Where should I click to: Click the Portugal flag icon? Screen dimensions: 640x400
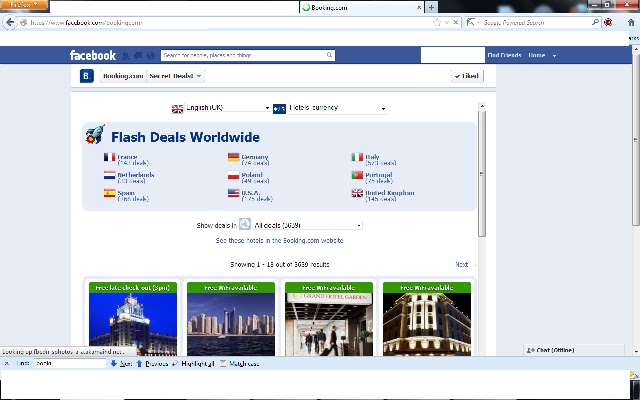point(357,175)
